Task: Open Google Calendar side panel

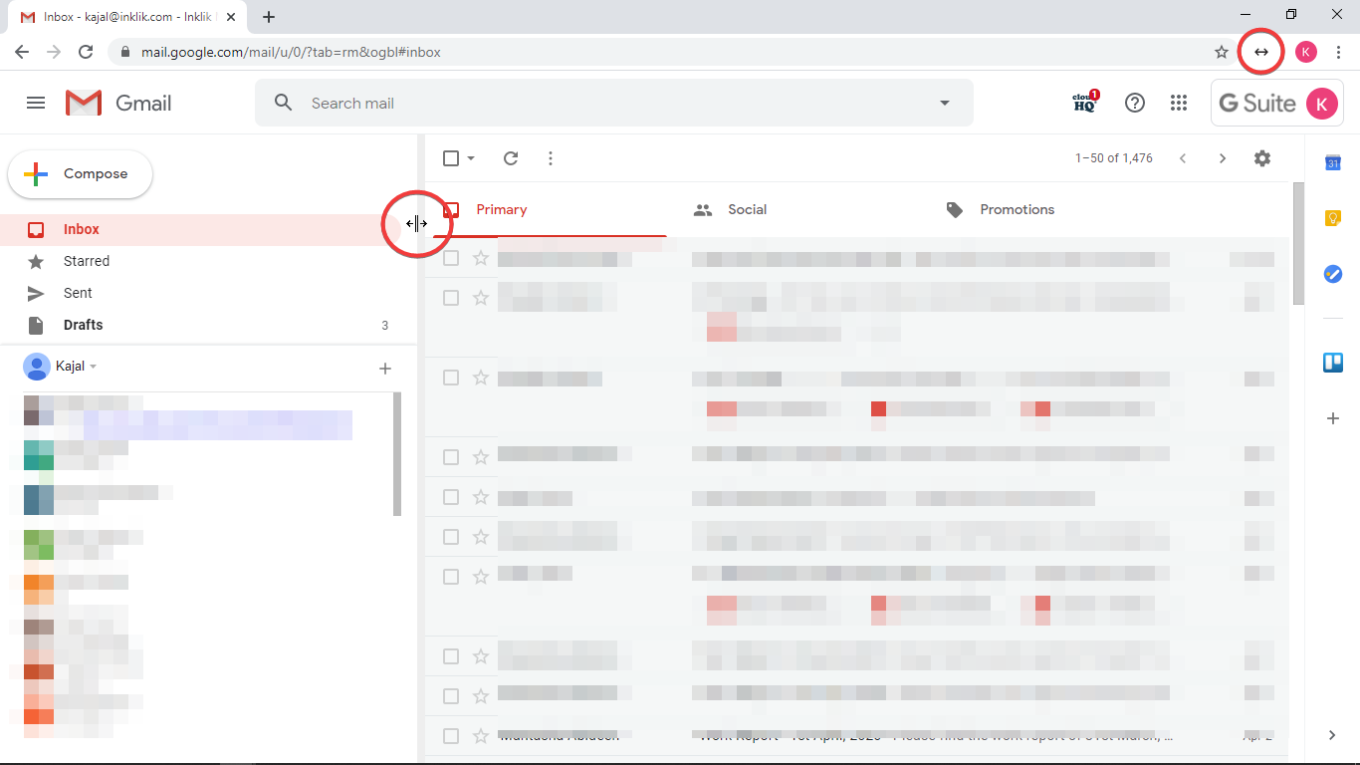Action: click(1333, 163)
